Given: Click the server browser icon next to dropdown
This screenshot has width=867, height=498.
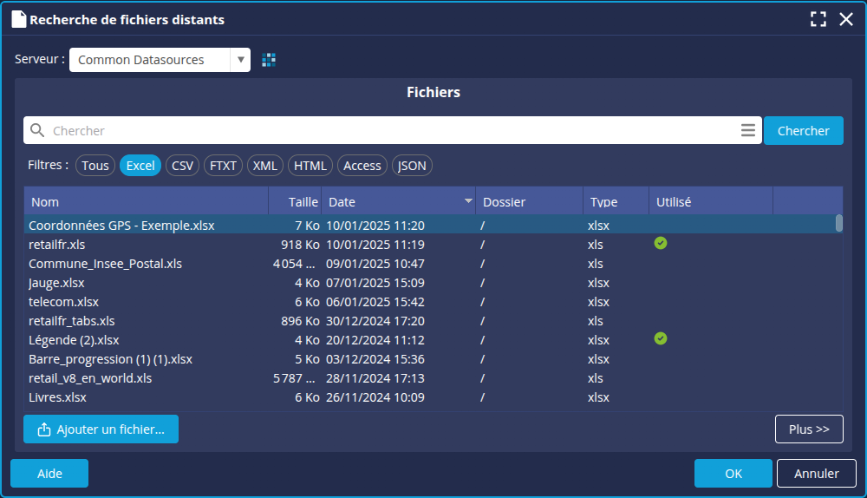Looking at the screenshot, I should coord(268,60).
